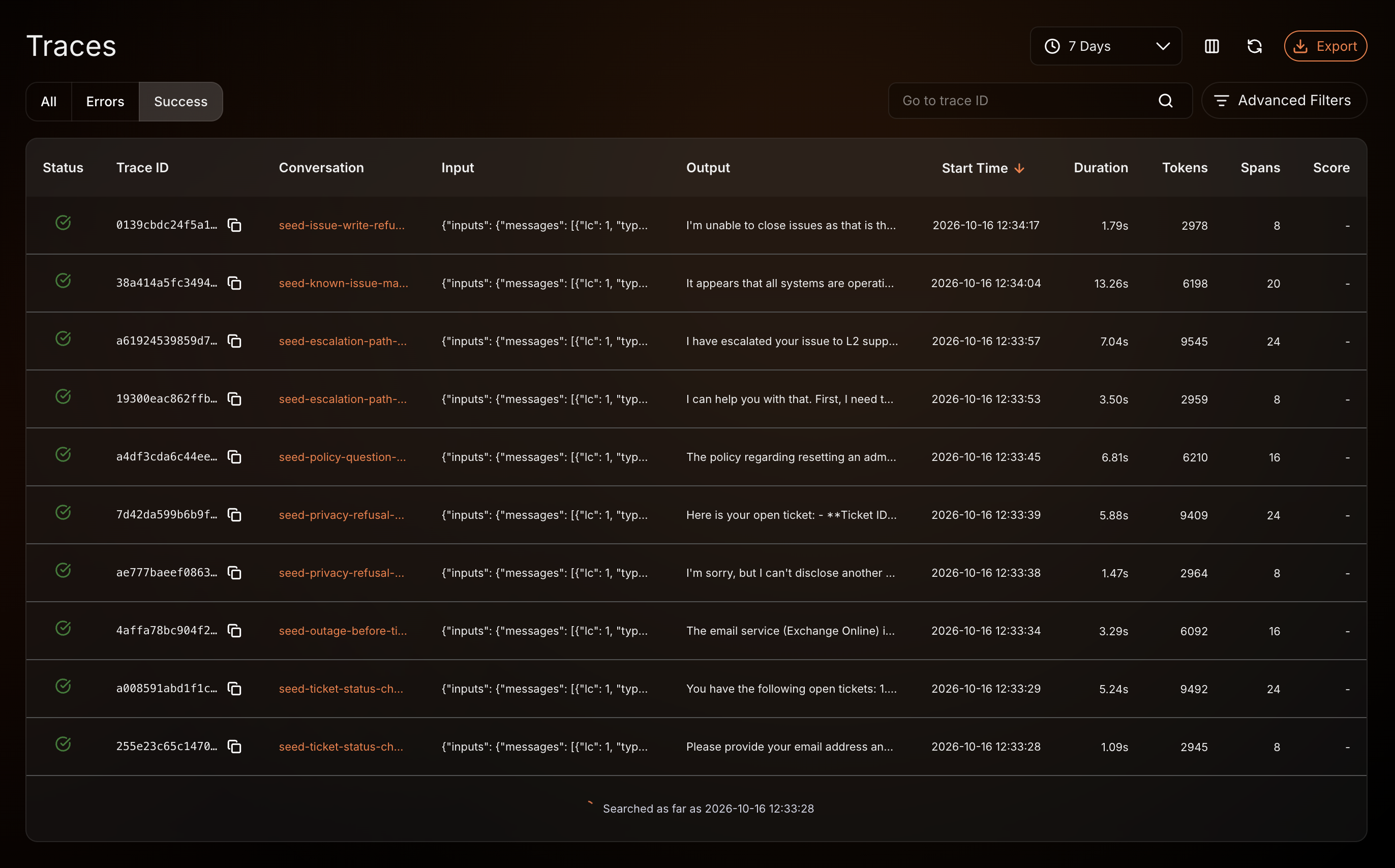Click token count 9545
Viewport: 1395px width, 868px height.
pyautogui.click(x=1194, y=342)
